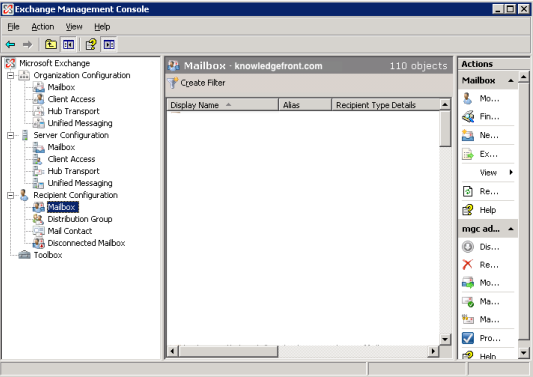Select Mailbox under Server Configuration
The width and height of the screenshot is (533, 377).
pyautogui.click(x=61, y=147)
